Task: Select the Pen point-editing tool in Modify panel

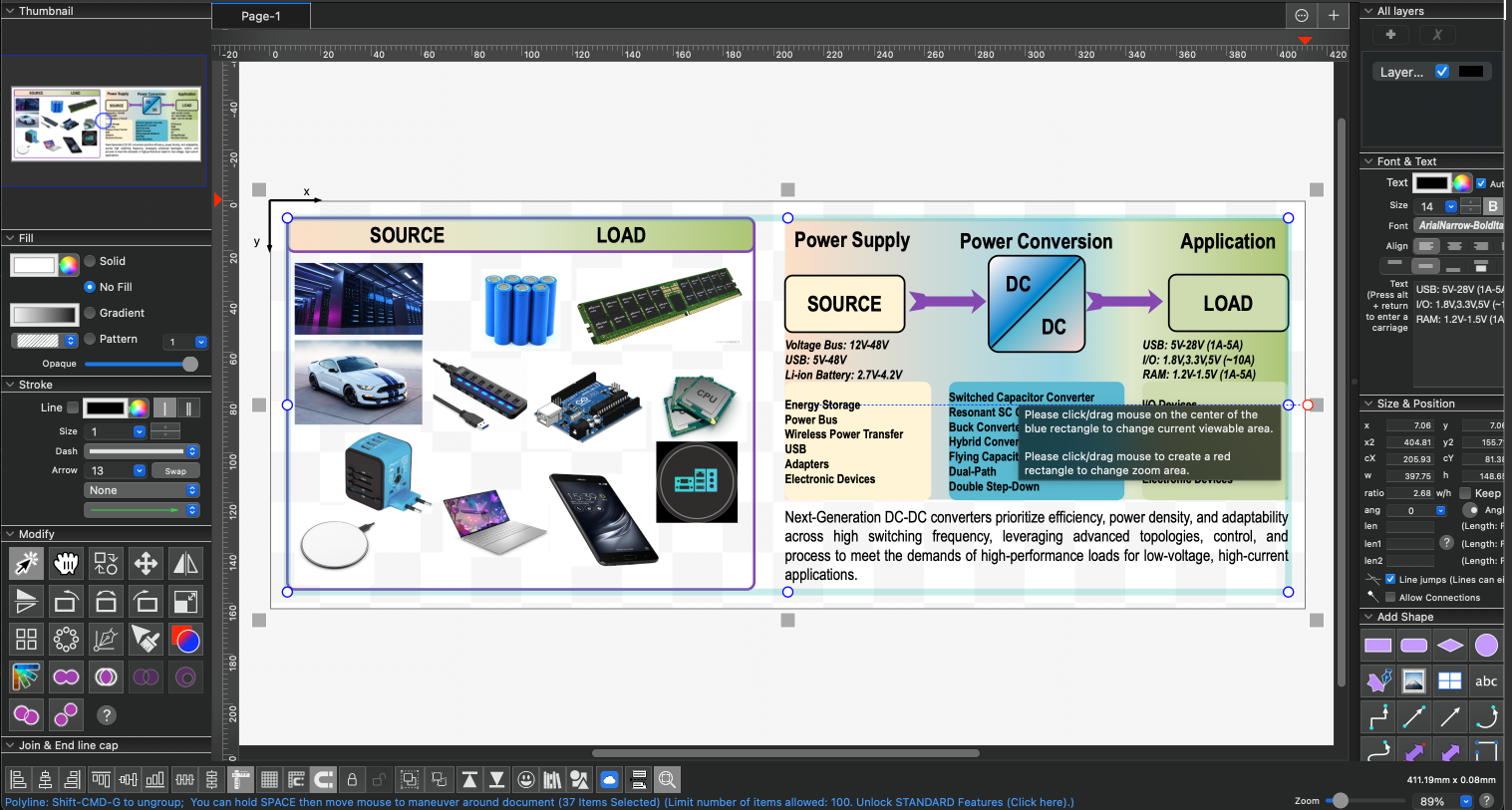Action: pyautogui.click(x=106, y=639)
